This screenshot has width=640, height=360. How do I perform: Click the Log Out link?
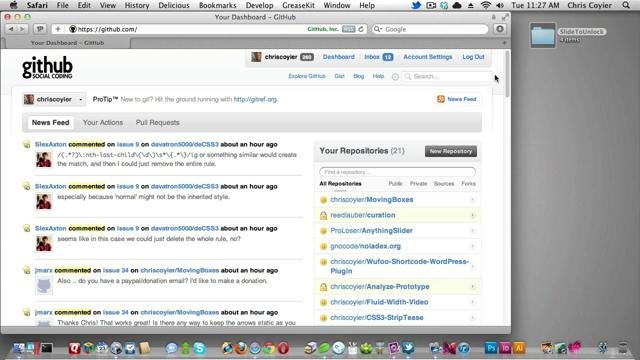(473, 57)
